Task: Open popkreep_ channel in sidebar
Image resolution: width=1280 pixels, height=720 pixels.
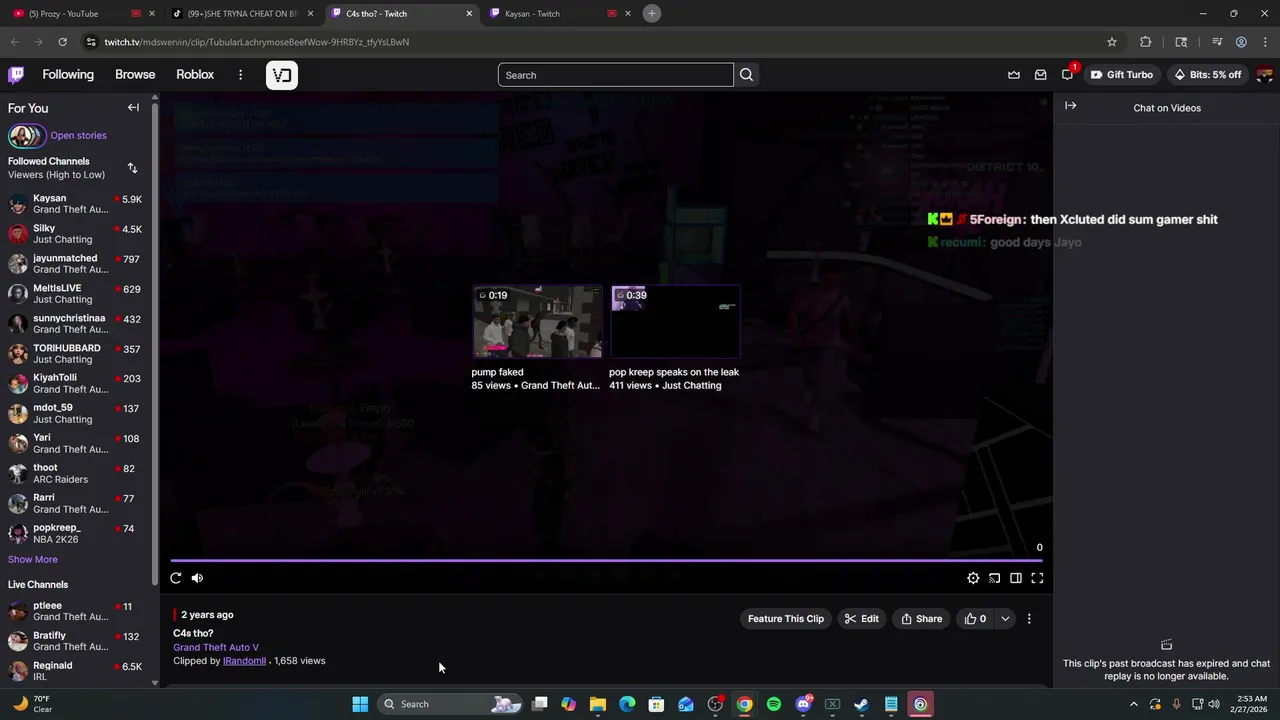Action: point(75,534)
